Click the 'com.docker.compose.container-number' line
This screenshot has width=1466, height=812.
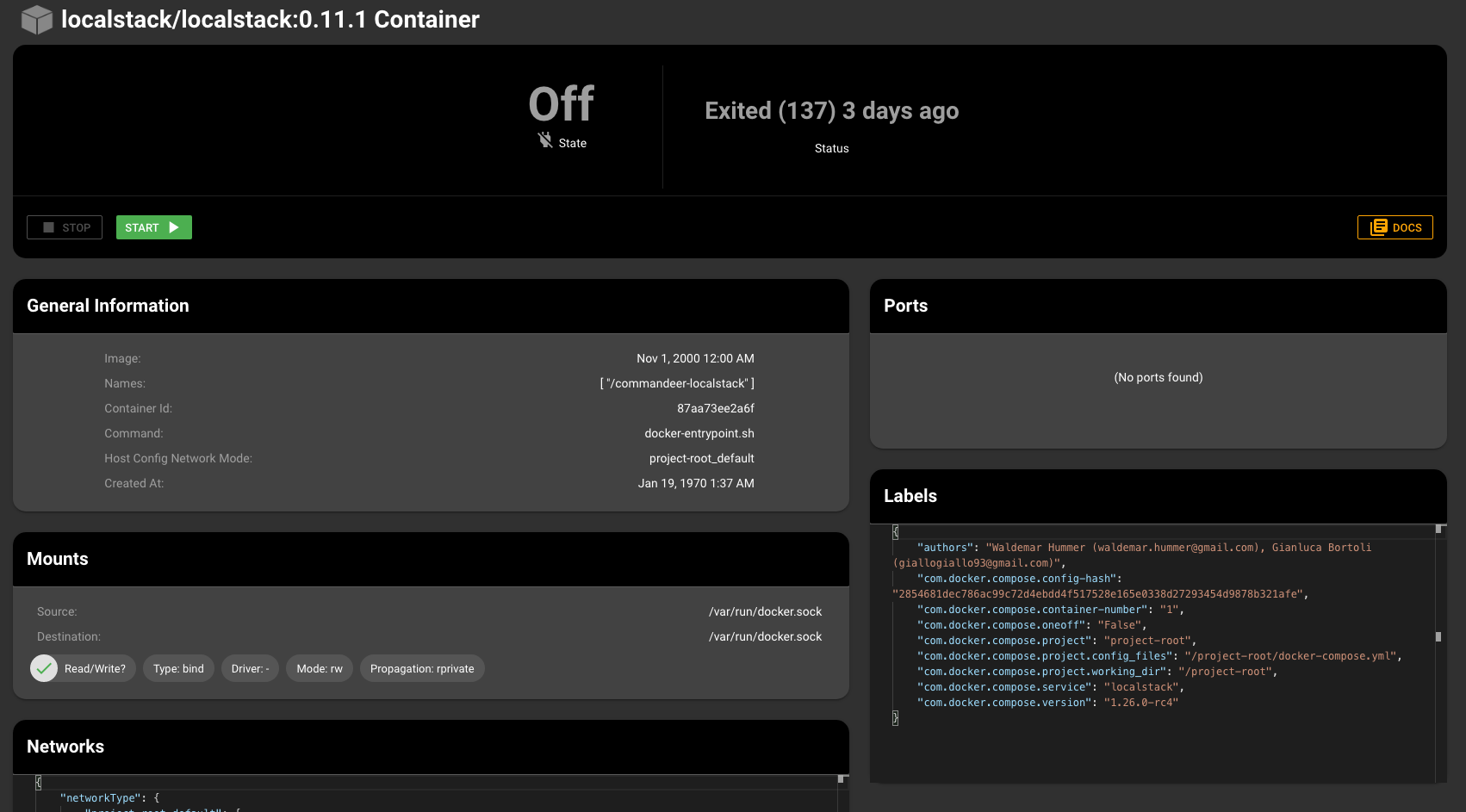tap(1051, 610)
